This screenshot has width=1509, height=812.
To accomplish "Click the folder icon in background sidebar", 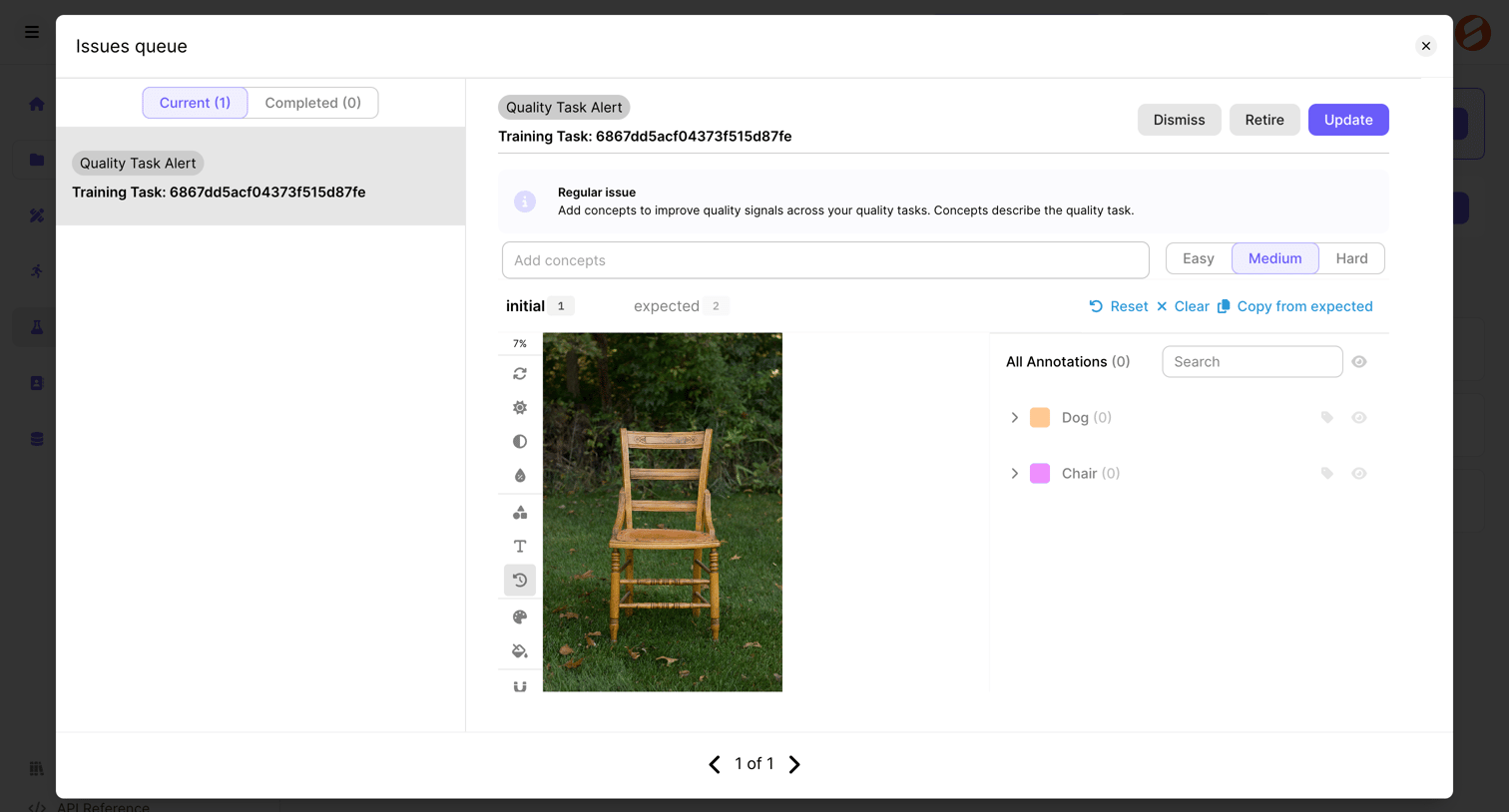I will point(37,160).
